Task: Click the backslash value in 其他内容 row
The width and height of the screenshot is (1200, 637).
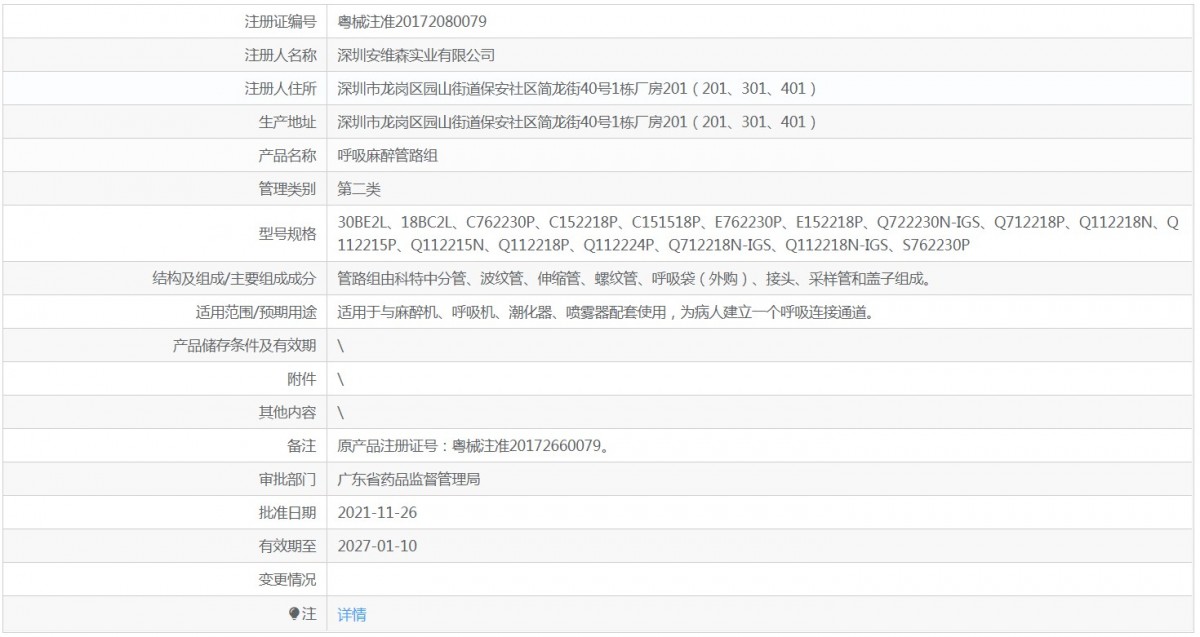Action: click(x=341, y=412)
